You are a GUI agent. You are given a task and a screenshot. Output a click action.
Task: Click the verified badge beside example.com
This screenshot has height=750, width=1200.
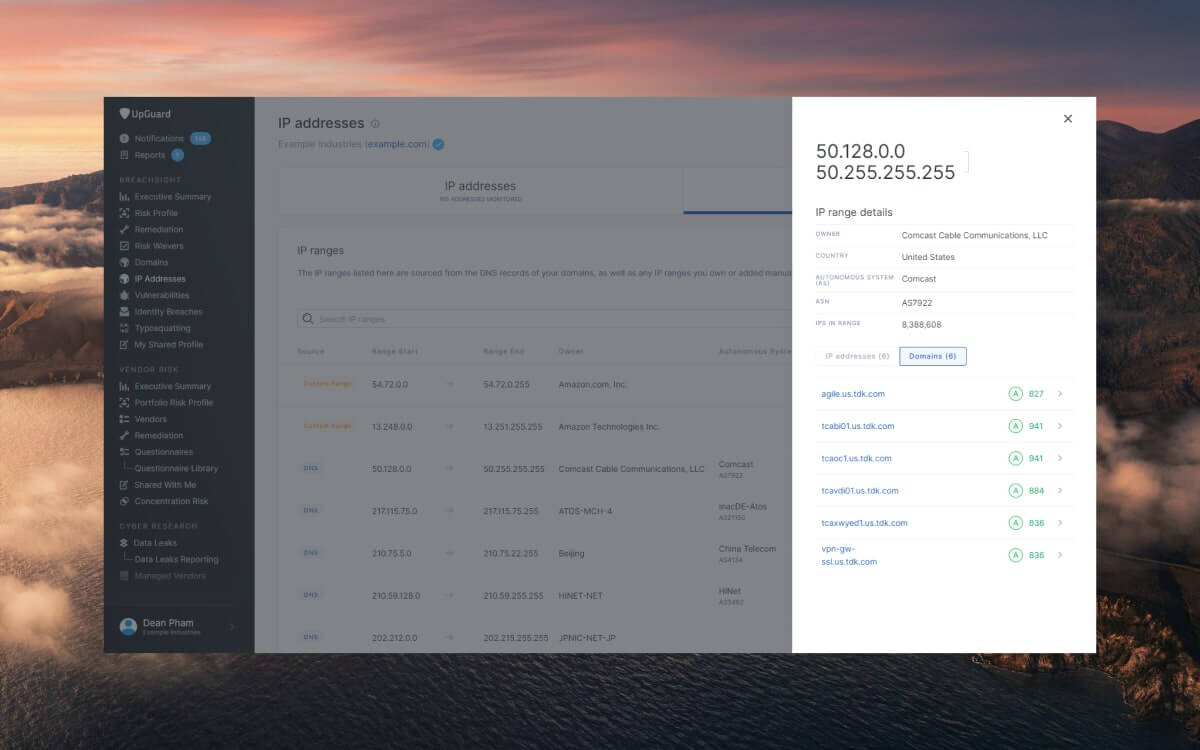tap(438, 144)
